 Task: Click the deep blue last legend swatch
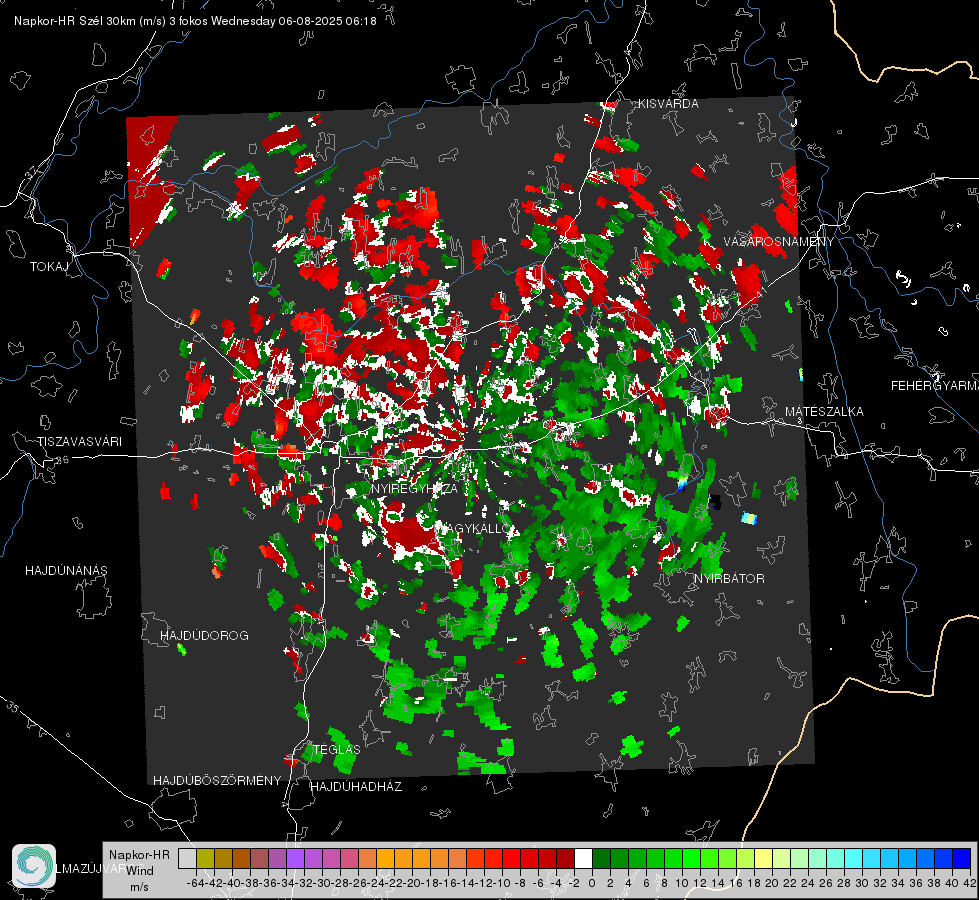[962, 858]
